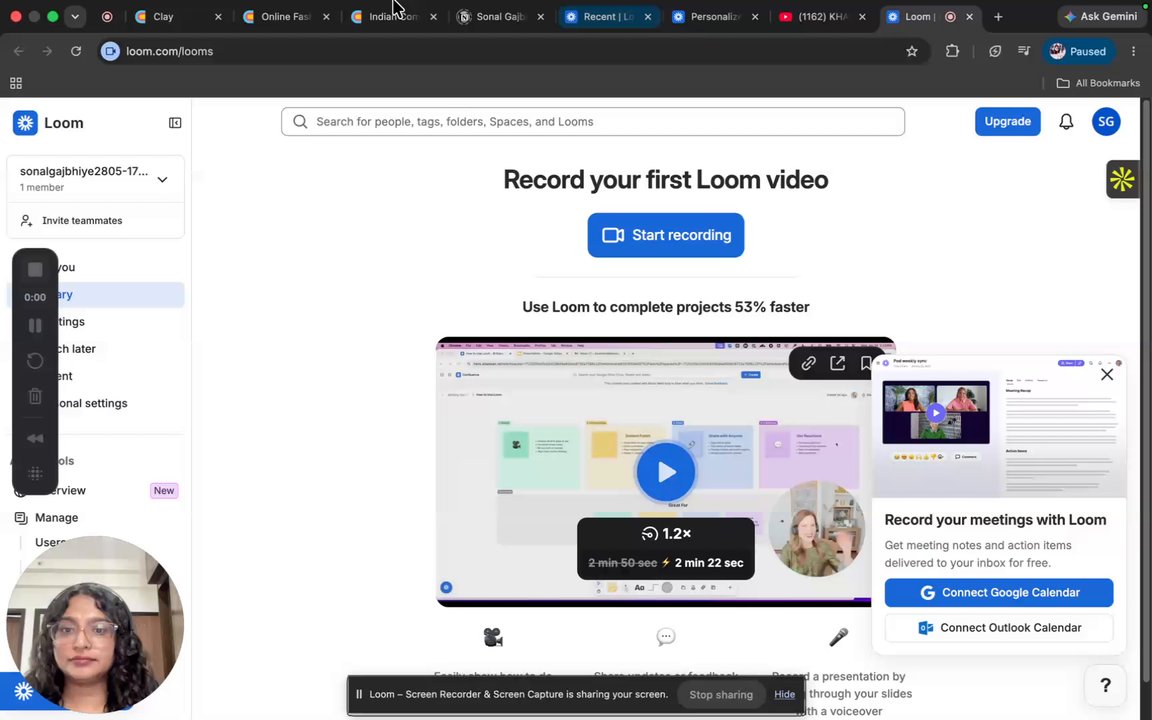Expand the sonalgajbhiye2805 workspace dropdown
Viewport: 1152px width, 720px height.
(x=162, y=179)
